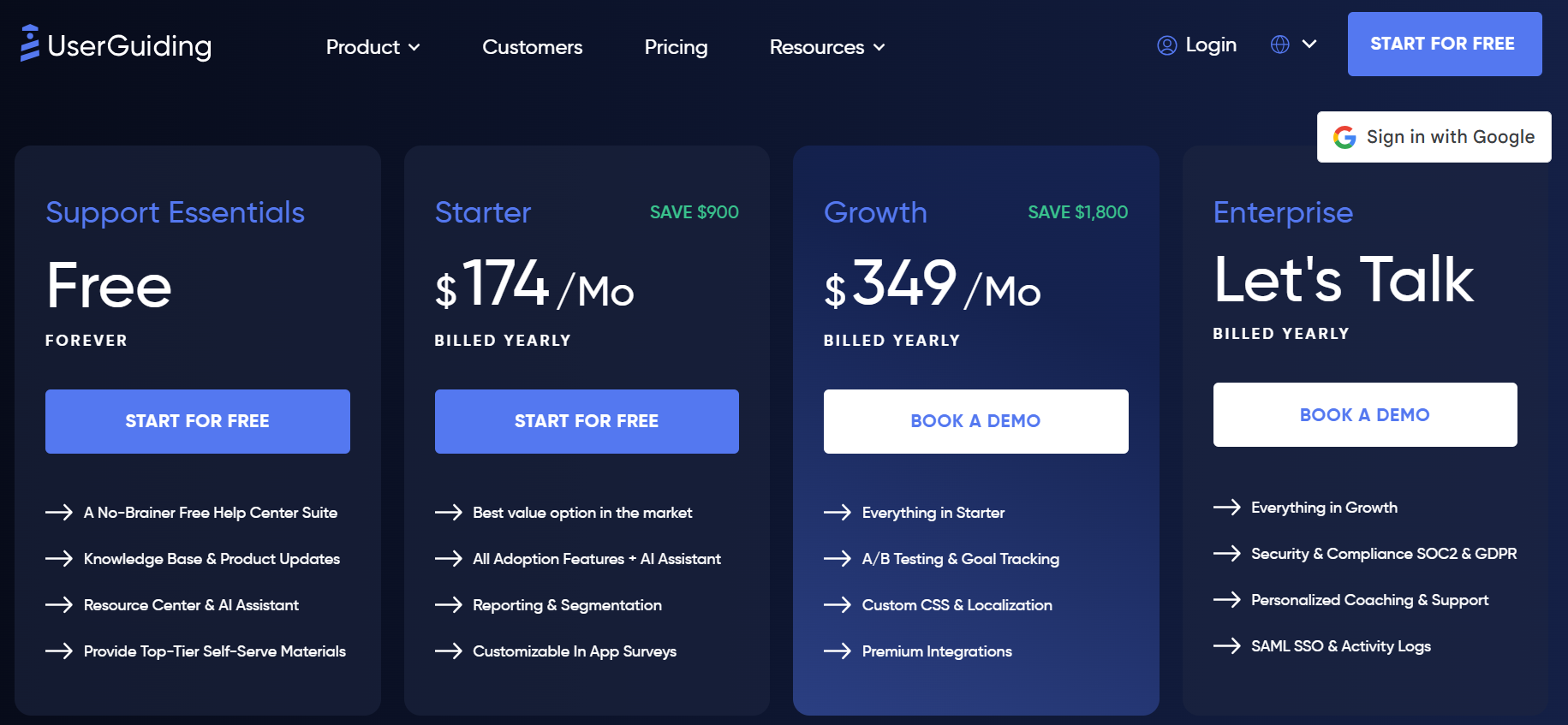Expand the Resources dropdown menu
This screenshot has width=1568, height=725.
coord(827,47)
